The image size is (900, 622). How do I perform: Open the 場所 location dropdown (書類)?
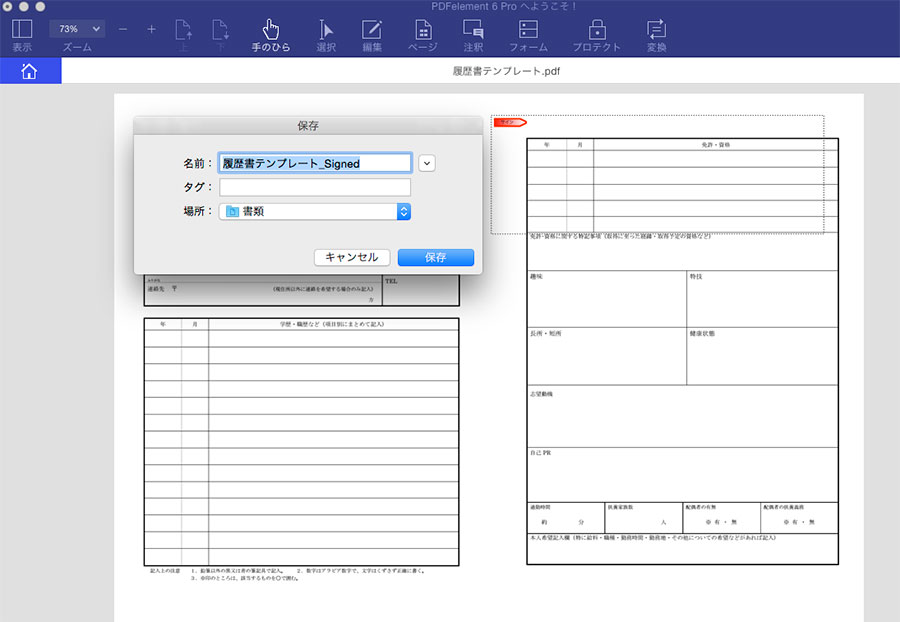315,212
